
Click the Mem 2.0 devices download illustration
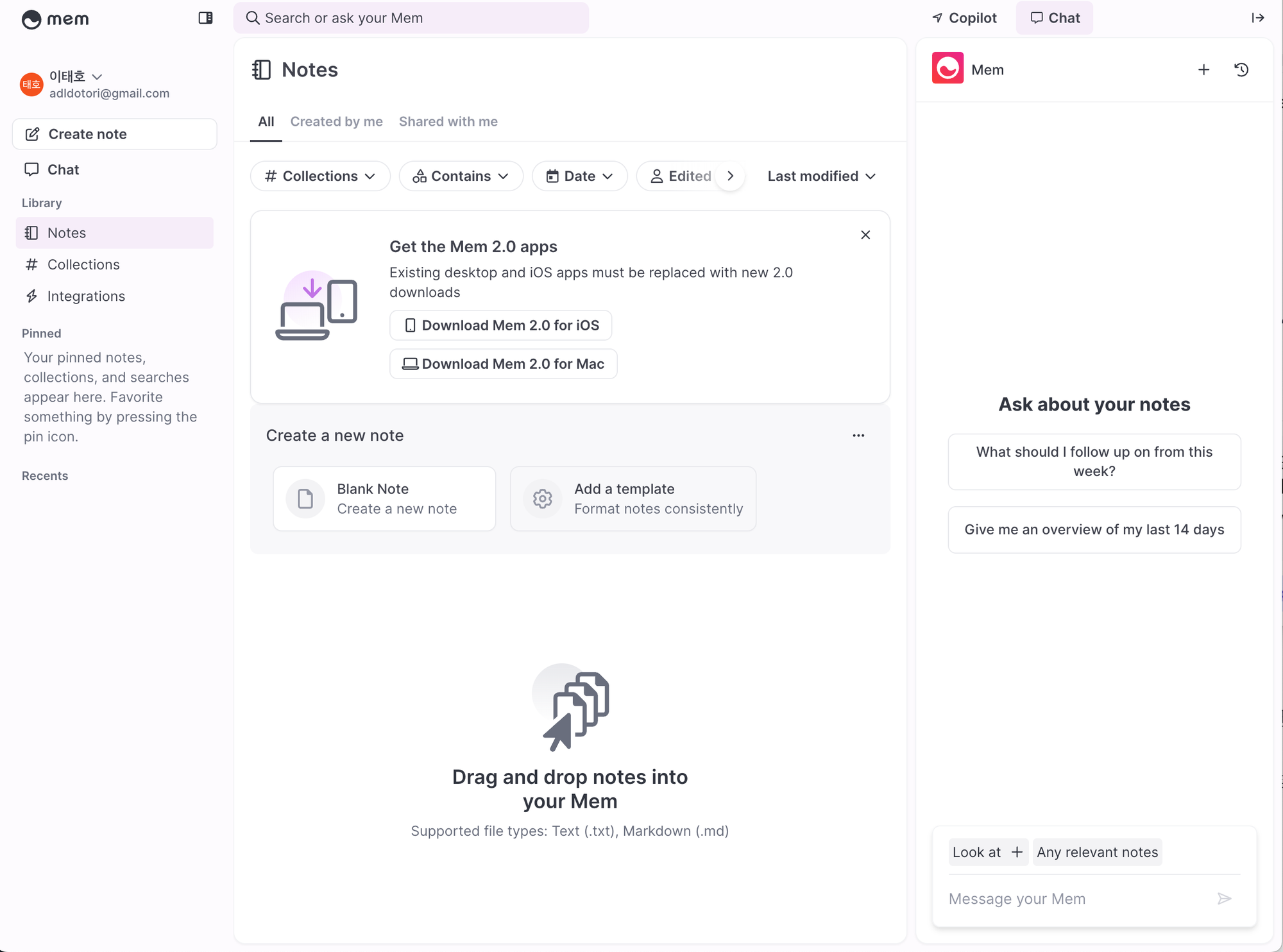point(316,305)
